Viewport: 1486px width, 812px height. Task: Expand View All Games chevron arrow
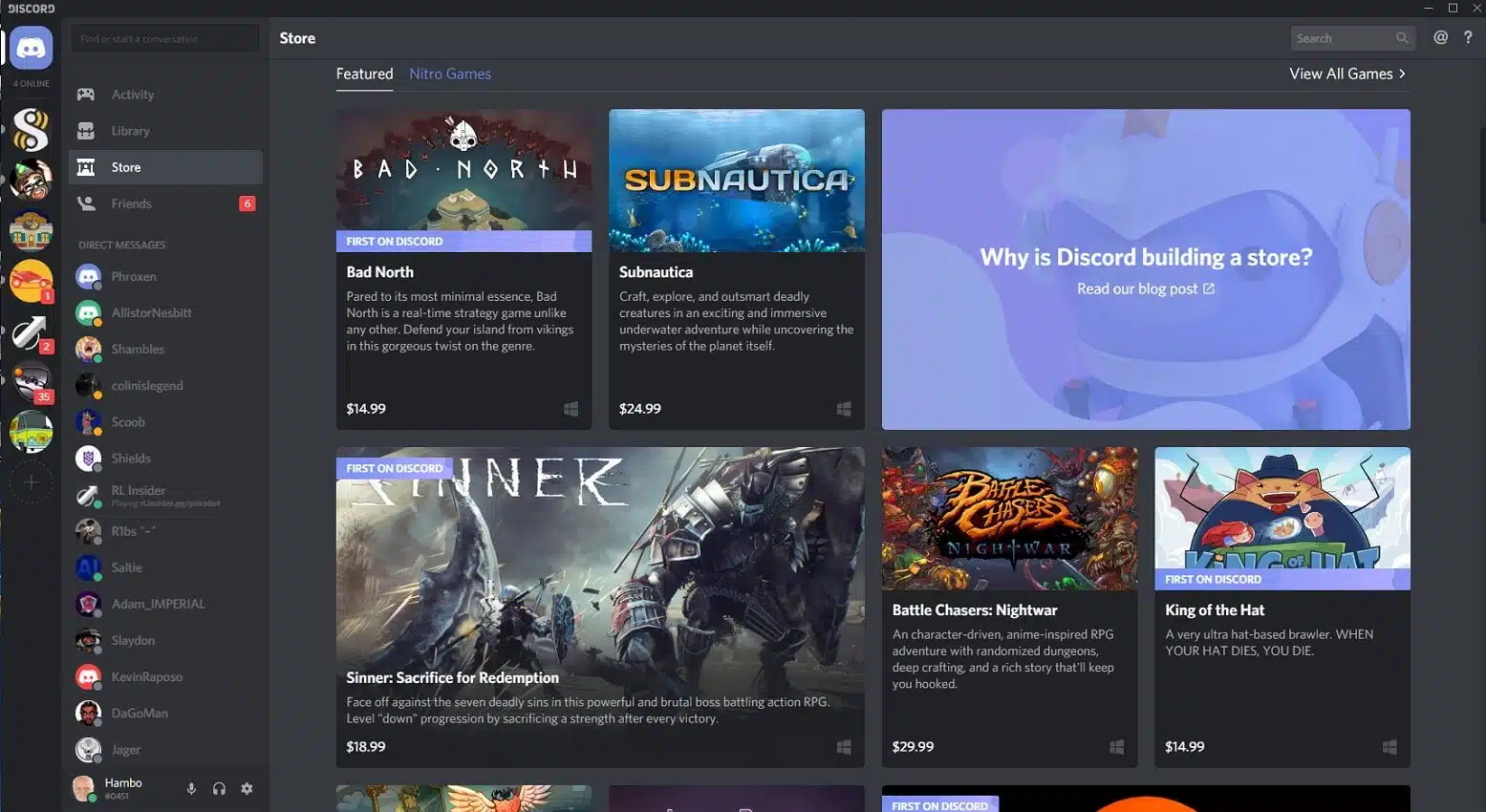click(x=1402, y=75)
